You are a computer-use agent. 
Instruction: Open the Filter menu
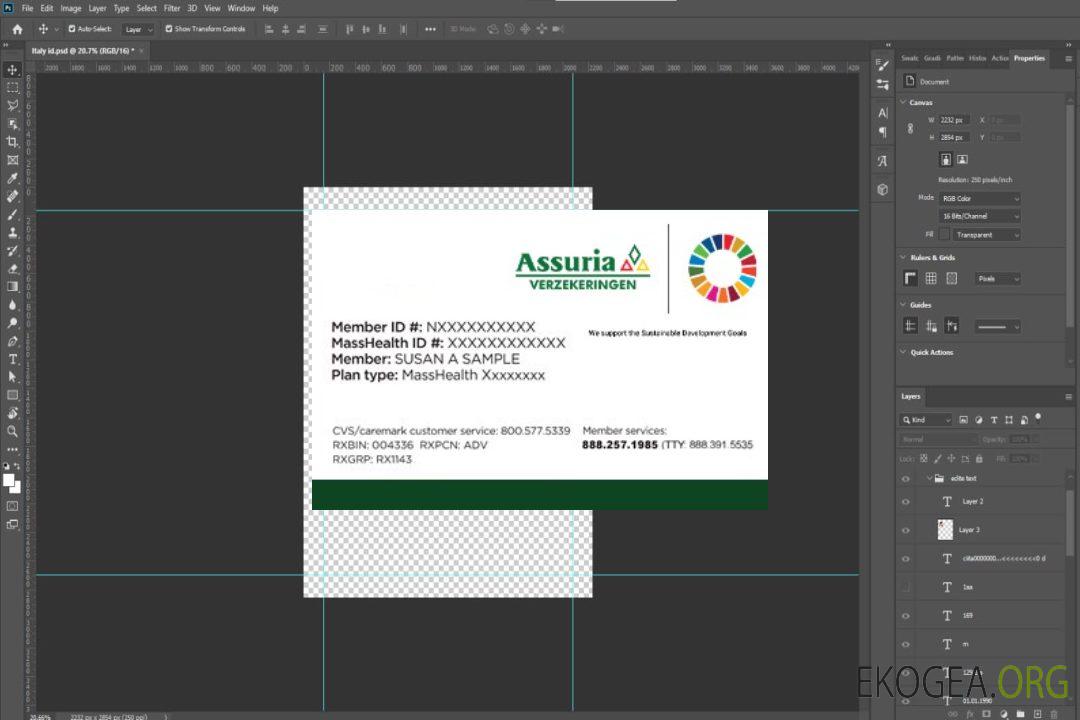[x=172, y=8]
